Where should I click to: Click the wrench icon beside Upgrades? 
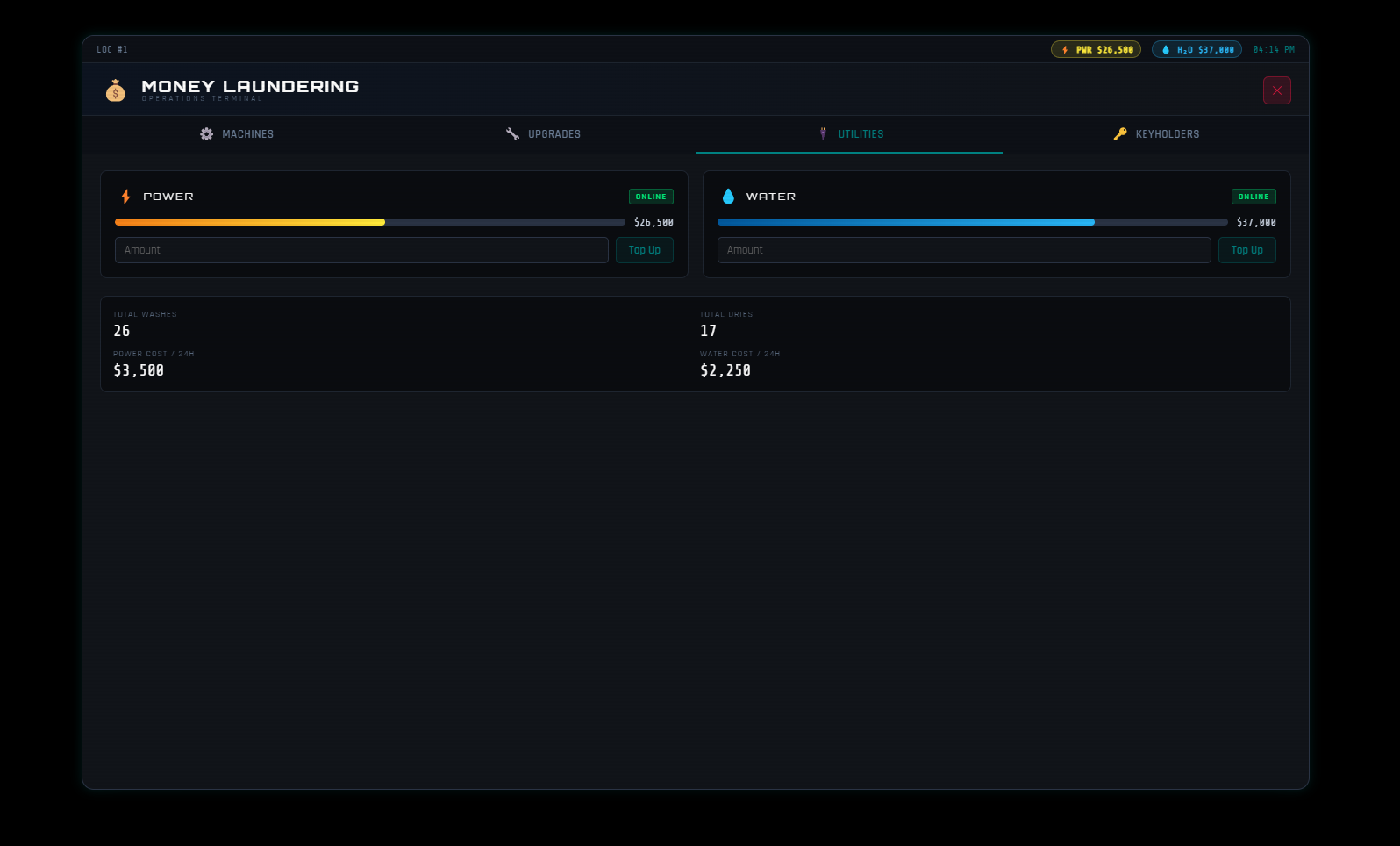(513, 134)
